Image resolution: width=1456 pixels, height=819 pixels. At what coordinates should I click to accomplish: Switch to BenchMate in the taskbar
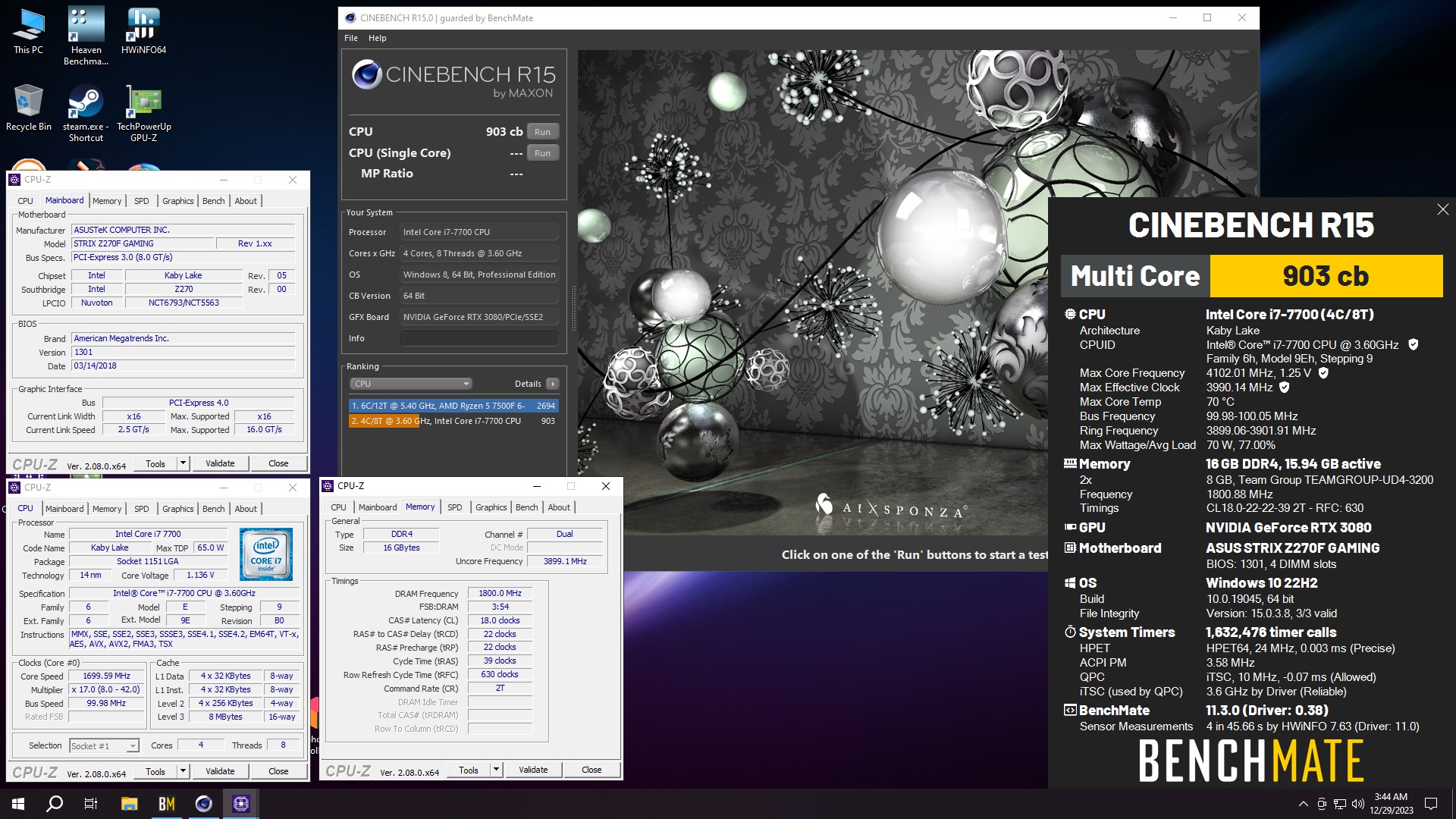[x=166, y=804]
